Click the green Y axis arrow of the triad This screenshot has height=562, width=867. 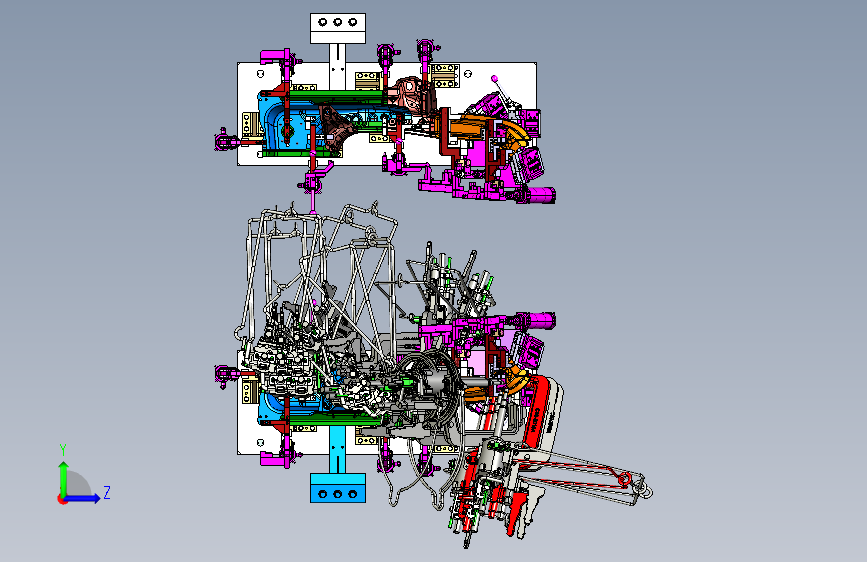coord(64,478)
